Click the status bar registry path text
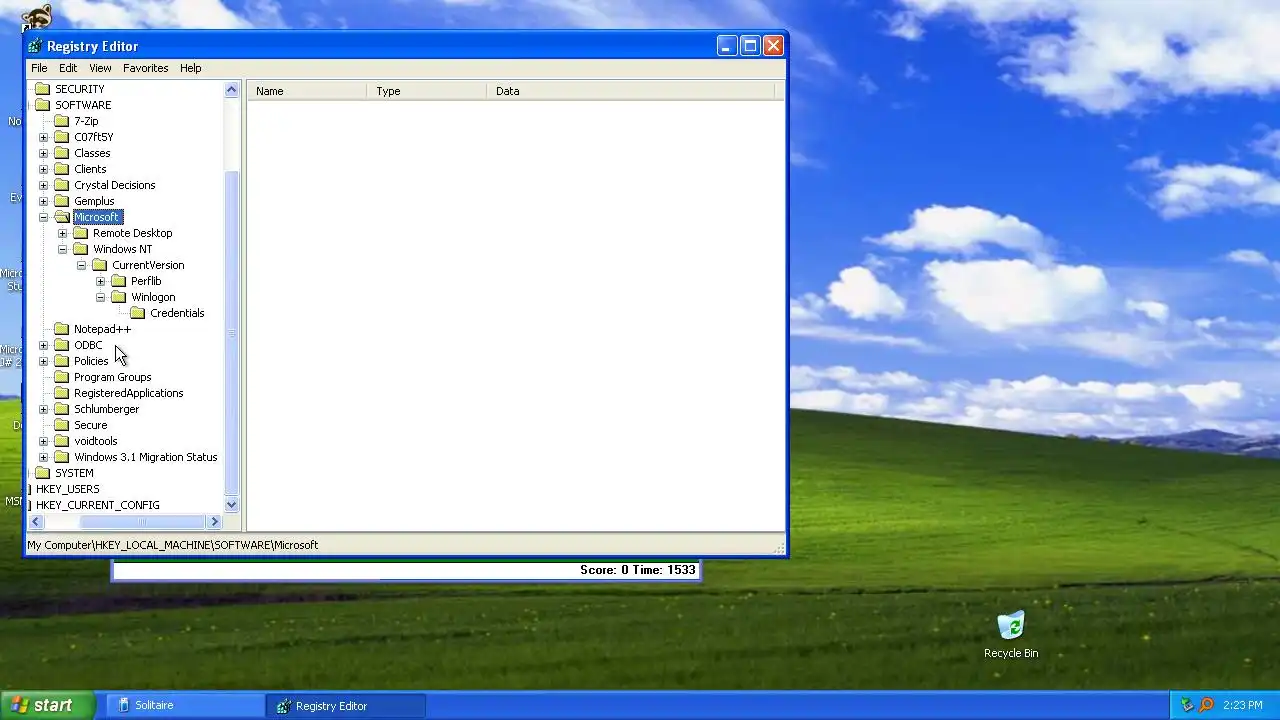 [x=172, y=545]
